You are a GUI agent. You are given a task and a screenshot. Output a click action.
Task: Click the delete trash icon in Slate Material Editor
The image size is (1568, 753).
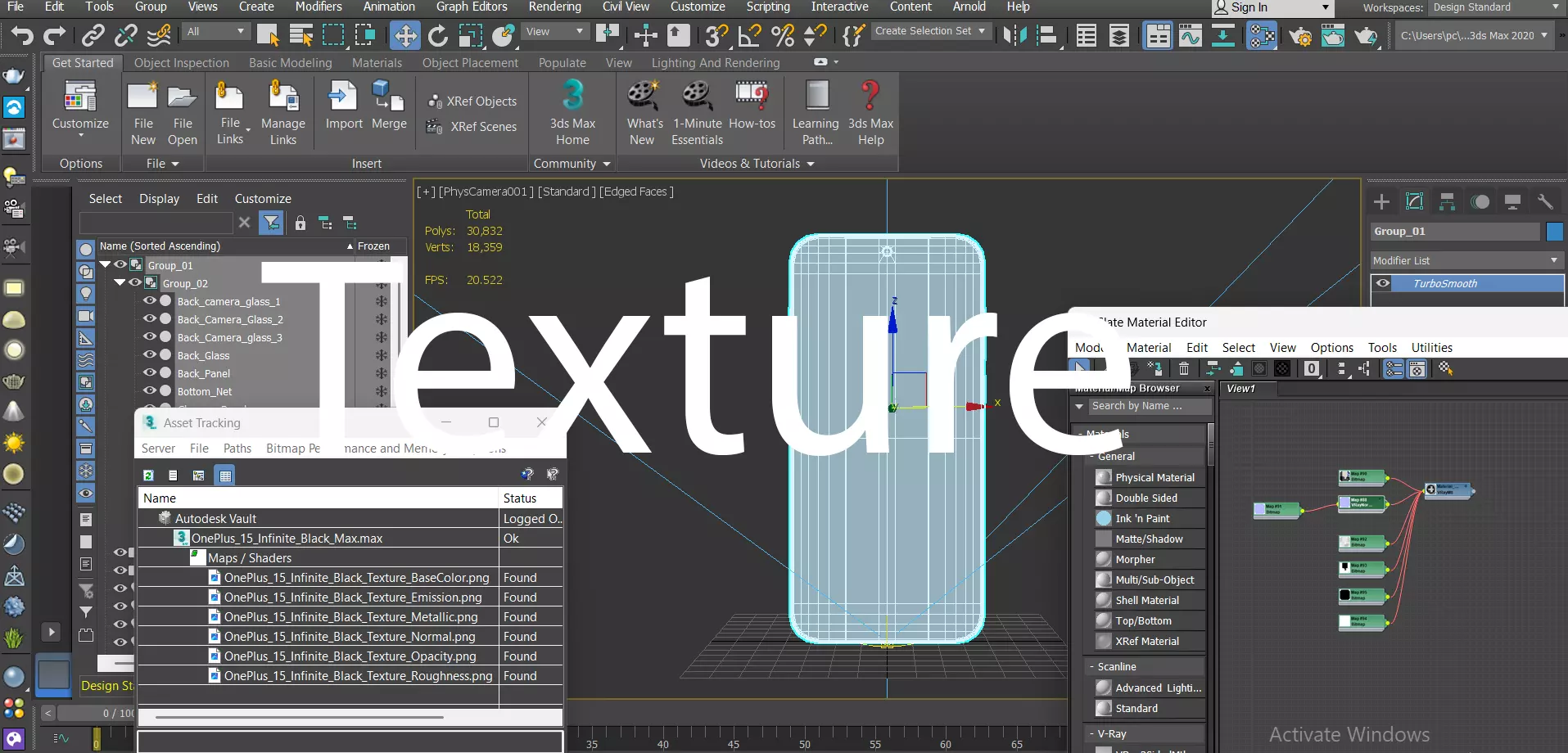(x=1183, y=369)
